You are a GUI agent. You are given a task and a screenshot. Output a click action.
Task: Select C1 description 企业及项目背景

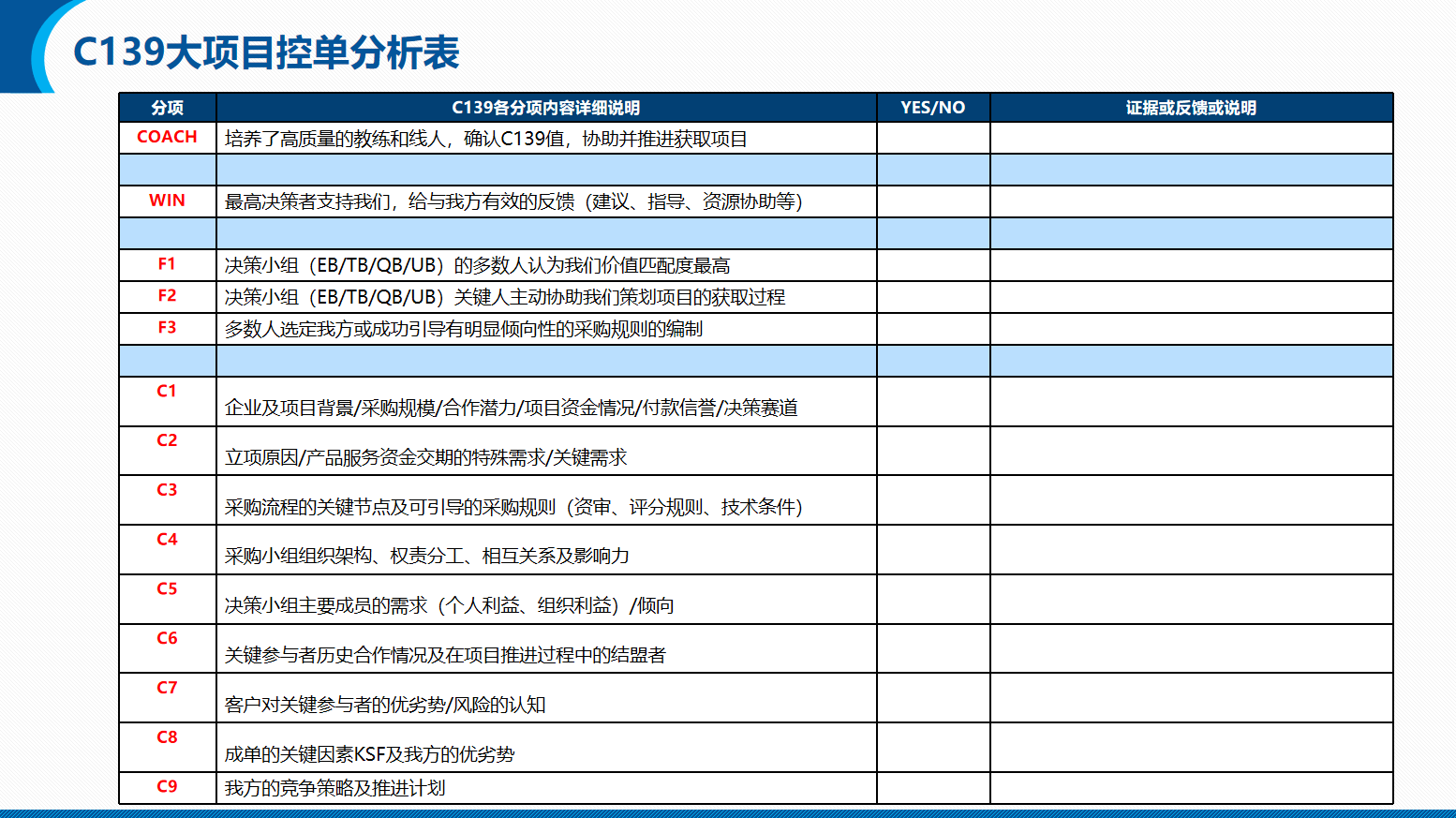pyautogui.click(x=512, y=408)
